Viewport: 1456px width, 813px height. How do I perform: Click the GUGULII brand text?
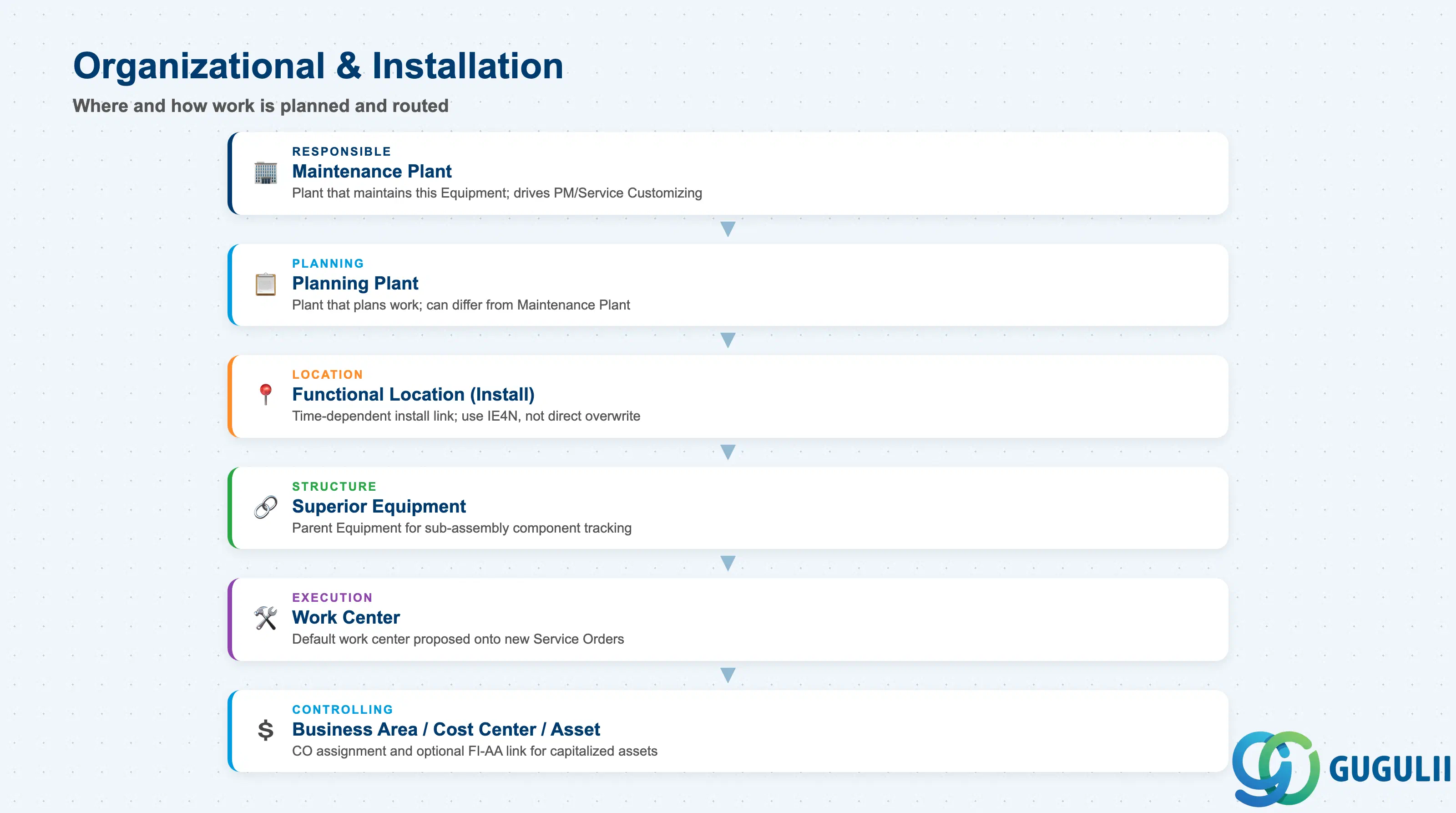(1389, 769)
